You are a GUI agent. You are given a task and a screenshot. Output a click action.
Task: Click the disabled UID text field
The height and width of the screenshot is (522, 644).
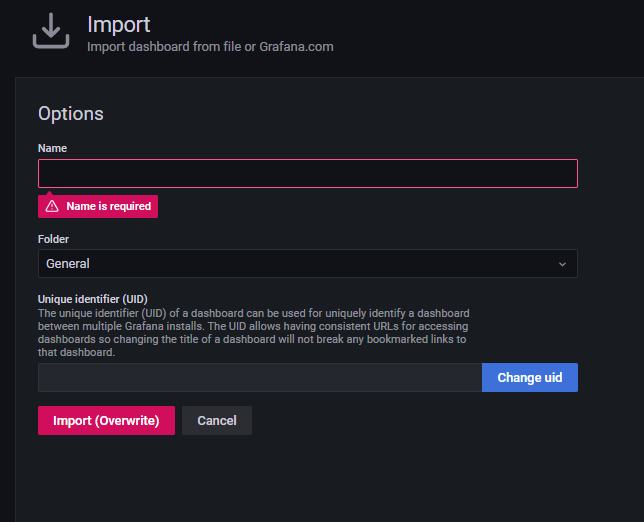click(260, 377)
